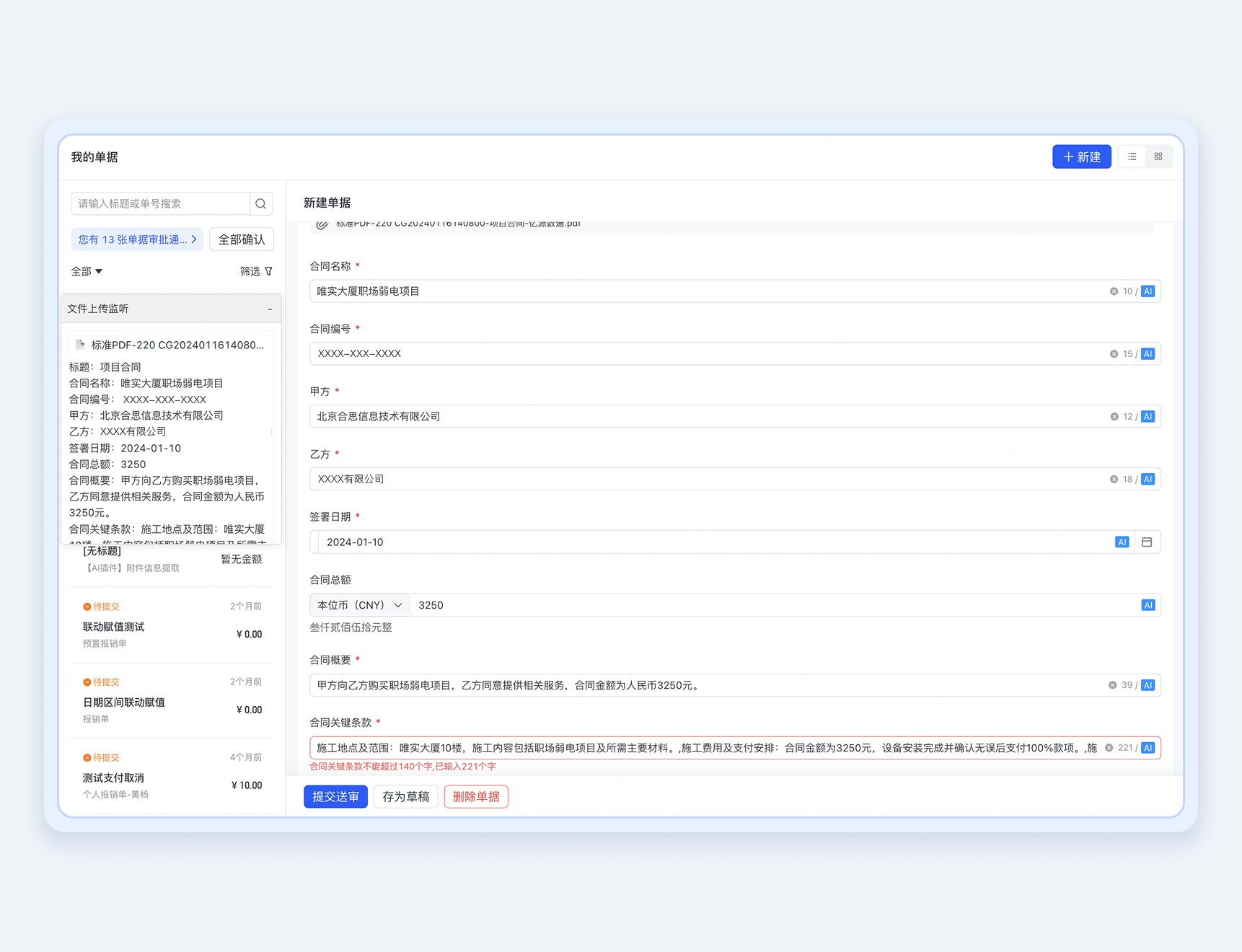The height and width of the screenshot is (952, 1242).
Task: Clear the 甲方 field with its clear icon
Action: click(1114, 417)
